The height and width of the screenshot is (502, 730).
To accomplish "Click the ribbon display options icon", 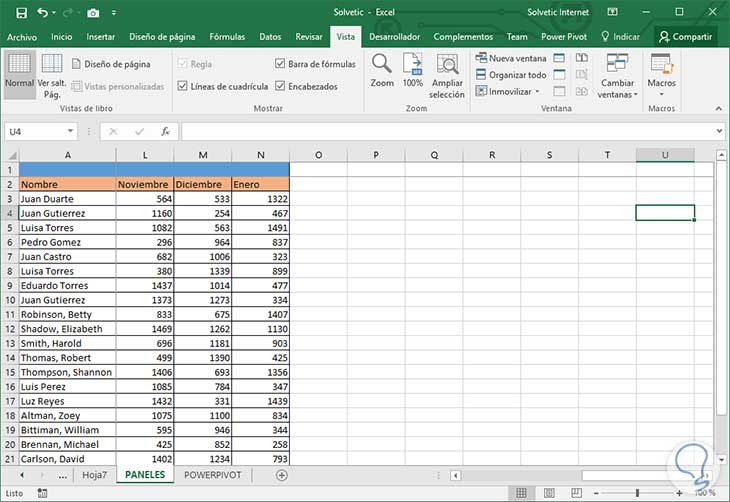I will pyautogui.click(x=613, y=12).
